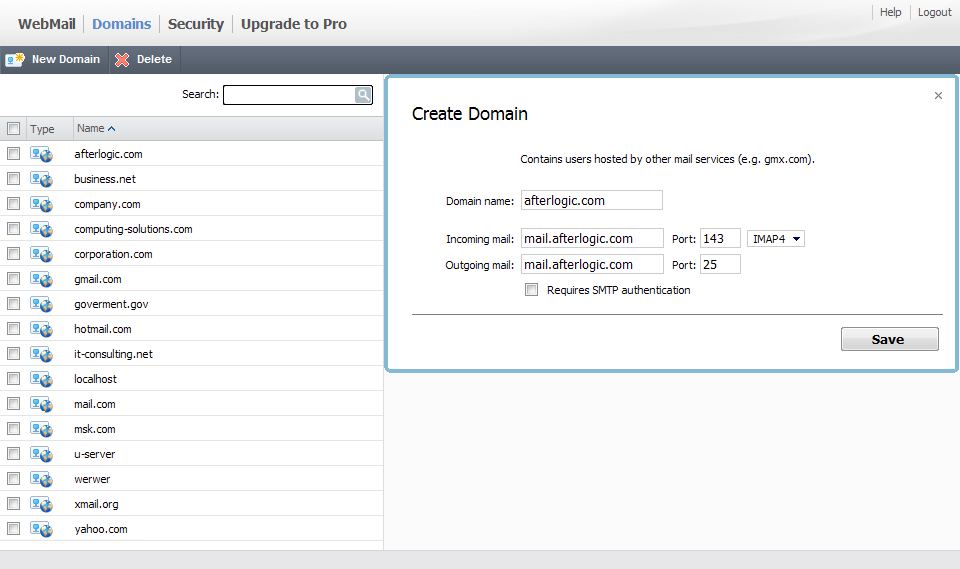The image size is (960, 569).
Task: Click the Type column header
Action: tap(43, 129)
